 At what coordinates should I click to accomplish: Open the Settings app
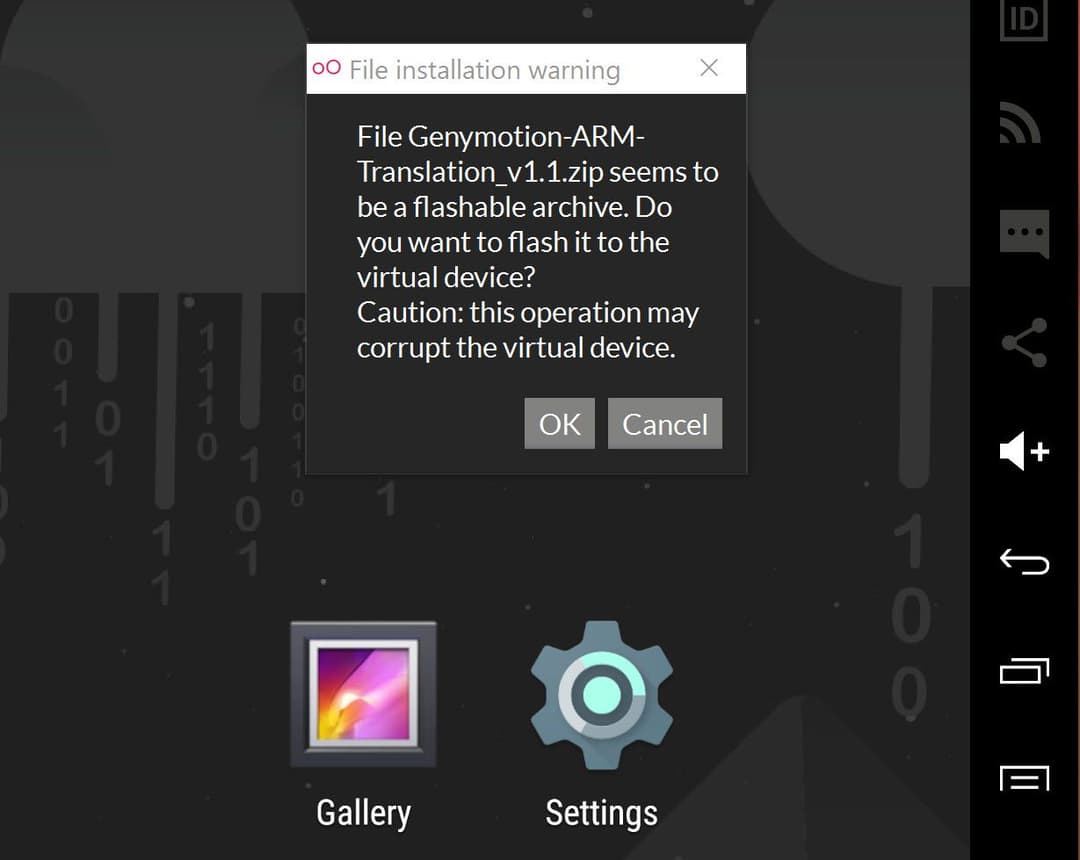point(601,693)
